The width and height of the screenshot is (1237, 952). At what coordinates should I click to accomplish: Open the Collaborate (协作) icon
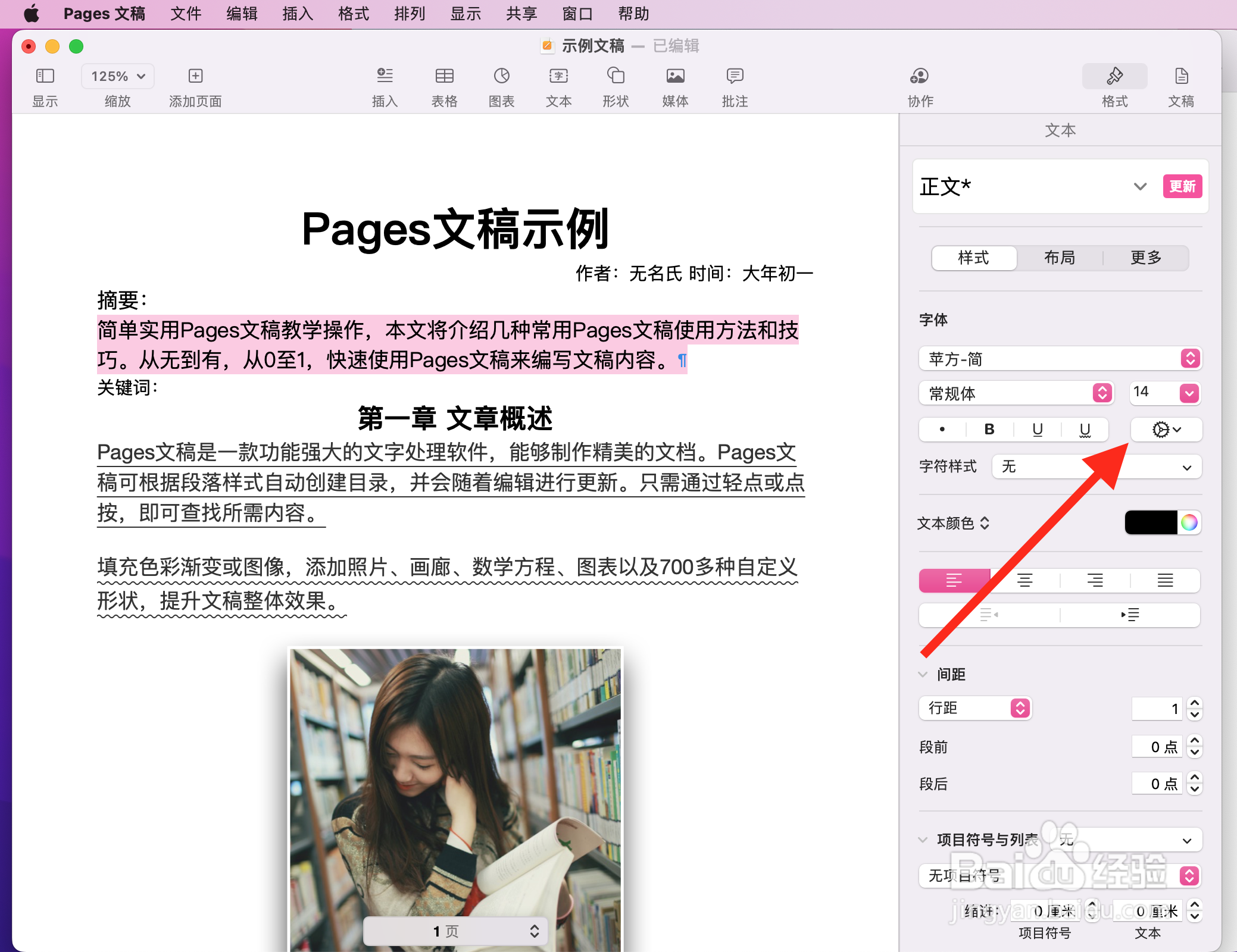point(920,76)
